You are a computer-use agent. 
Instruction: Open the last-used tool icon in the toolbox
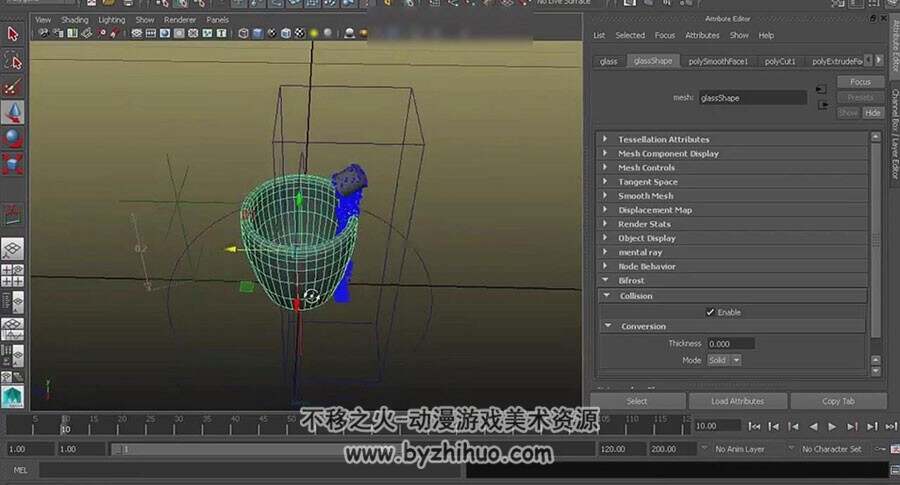tap(13, 214)
